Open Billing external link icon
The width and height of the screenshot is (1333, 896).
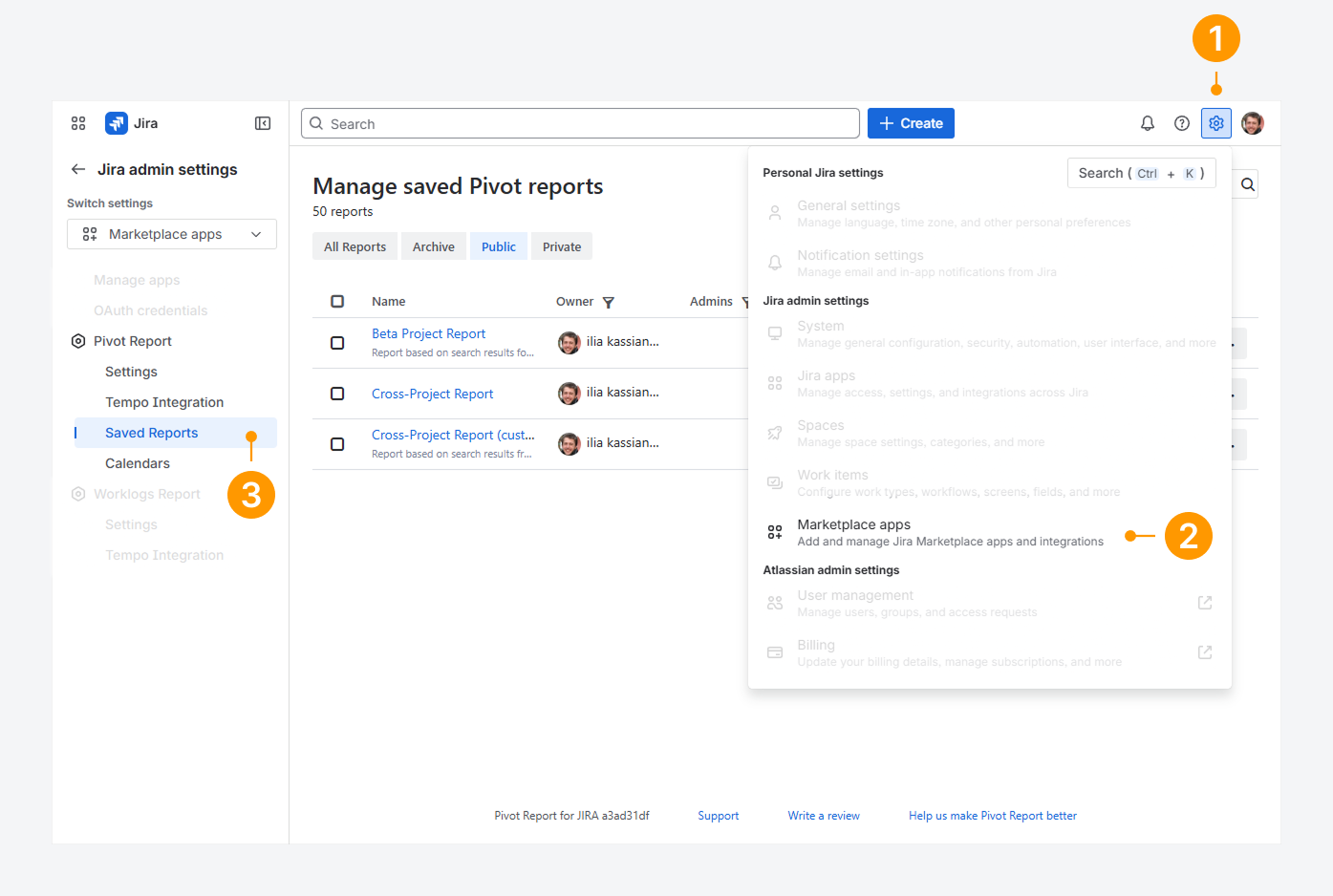(1205, 652)
